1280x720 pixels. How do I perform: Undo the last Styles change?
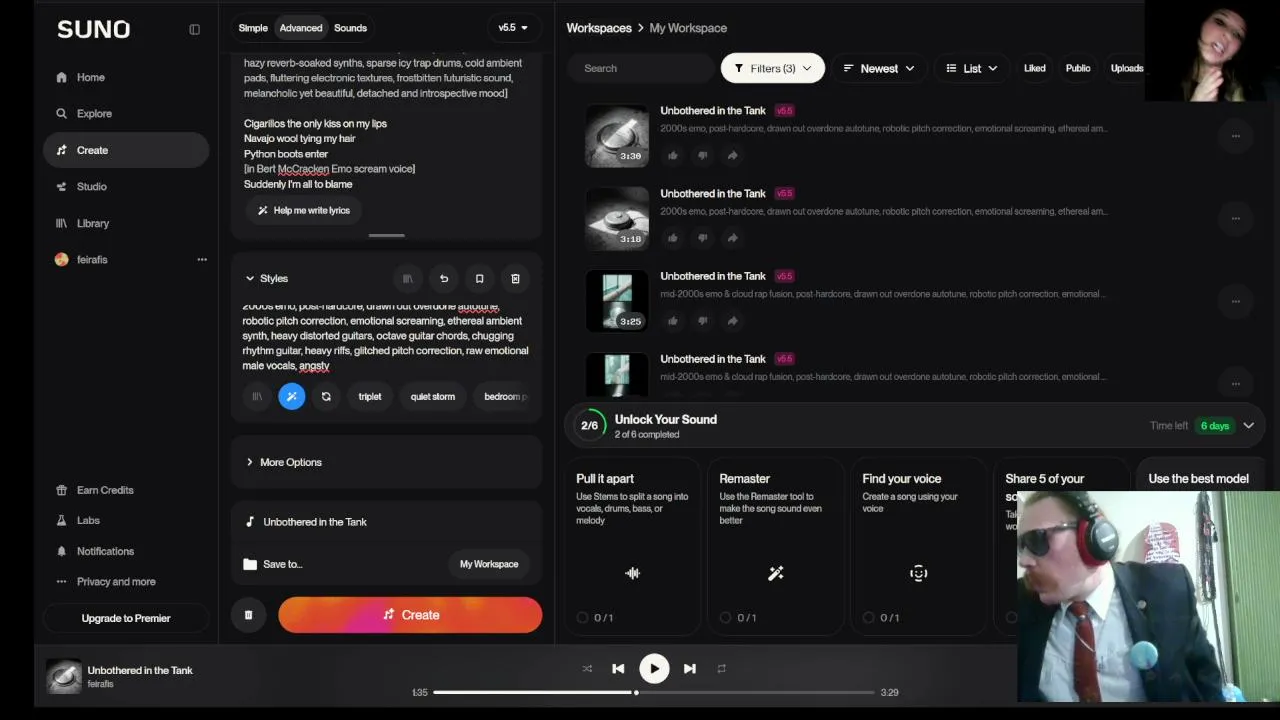coord(444,279)
